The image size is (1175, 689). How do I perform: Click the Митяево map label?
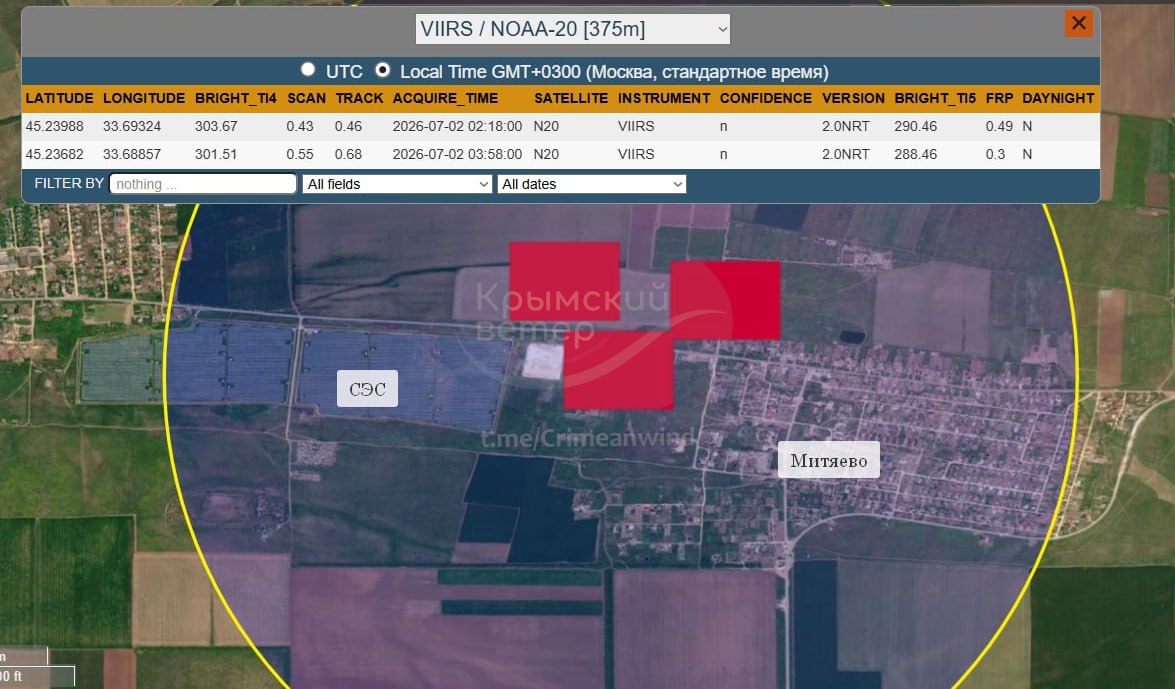click(x=829, y=460)
